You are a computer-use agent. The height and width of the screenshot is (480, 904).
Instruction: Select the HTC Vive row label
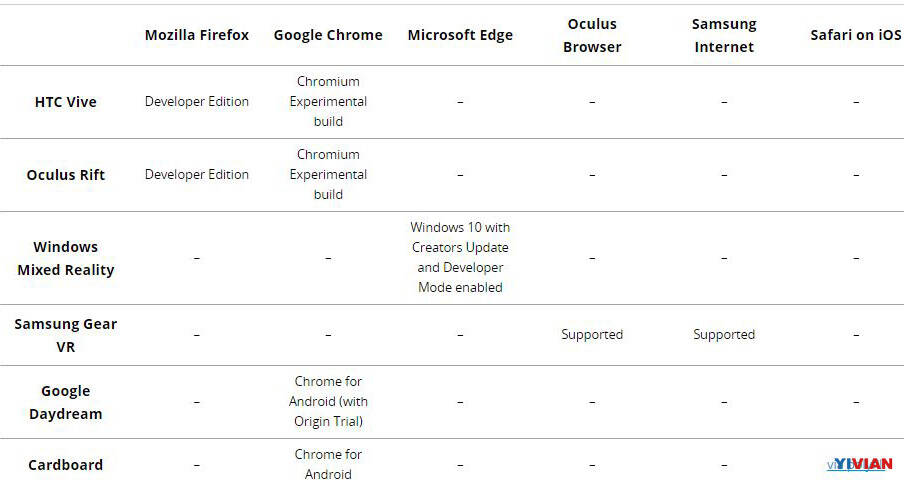click(66, 102)
